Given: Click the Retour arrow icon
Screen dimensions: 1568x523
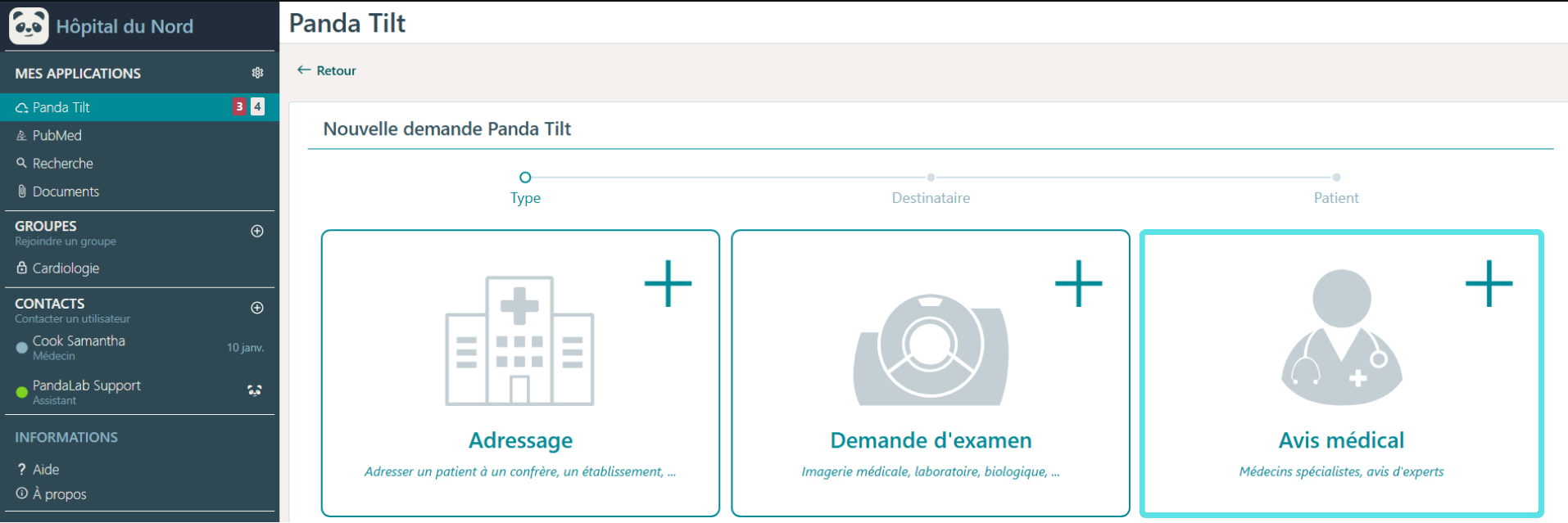Looking at the screenshot, I should (x=304, y=70).
